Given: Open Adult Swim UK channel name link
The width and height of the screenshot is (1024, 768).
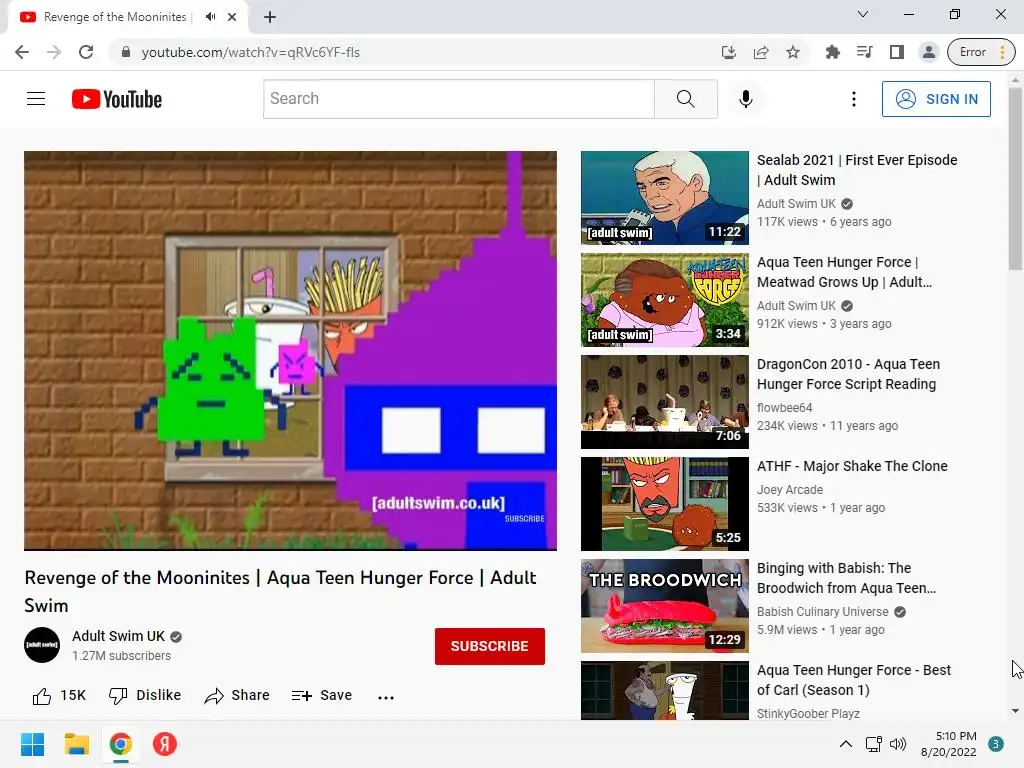Looking at the screenshot, I should pyautogui.click(x=118, y=636).
